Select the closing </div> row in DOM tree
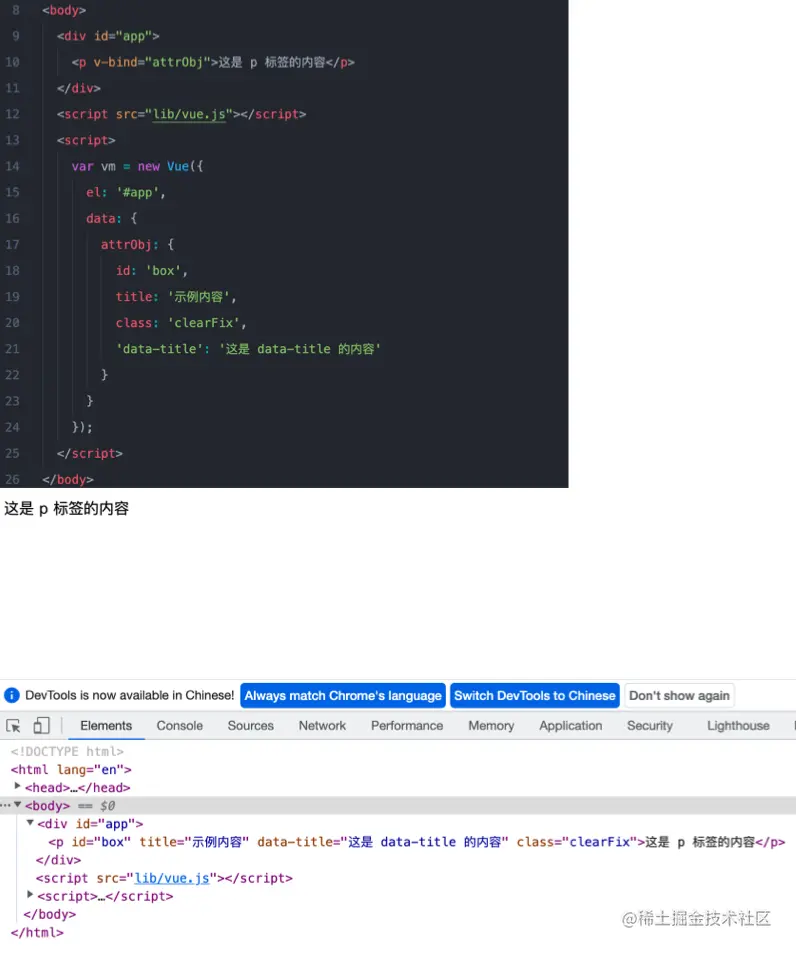Viewport: 796px width, 953px height. pos(58,860)
